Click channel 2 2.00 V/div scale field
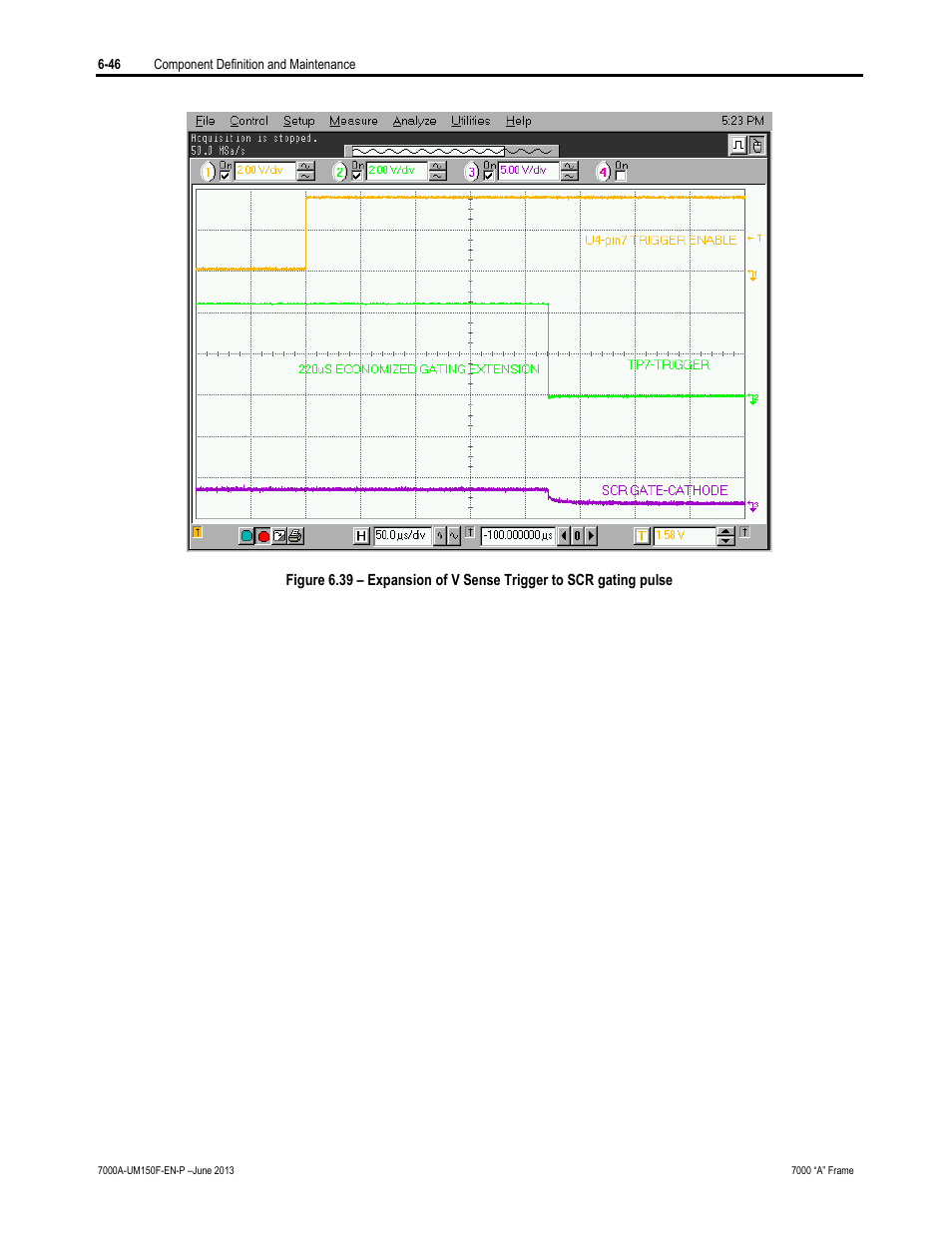 coord(396,171)
